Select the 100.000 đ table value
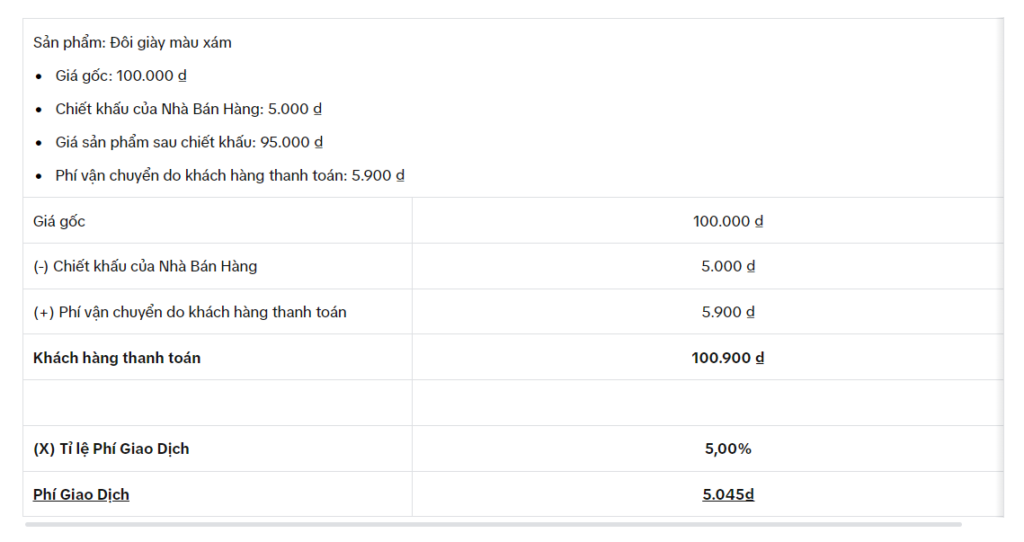The image size is (1024, 542). coord(728,221)
